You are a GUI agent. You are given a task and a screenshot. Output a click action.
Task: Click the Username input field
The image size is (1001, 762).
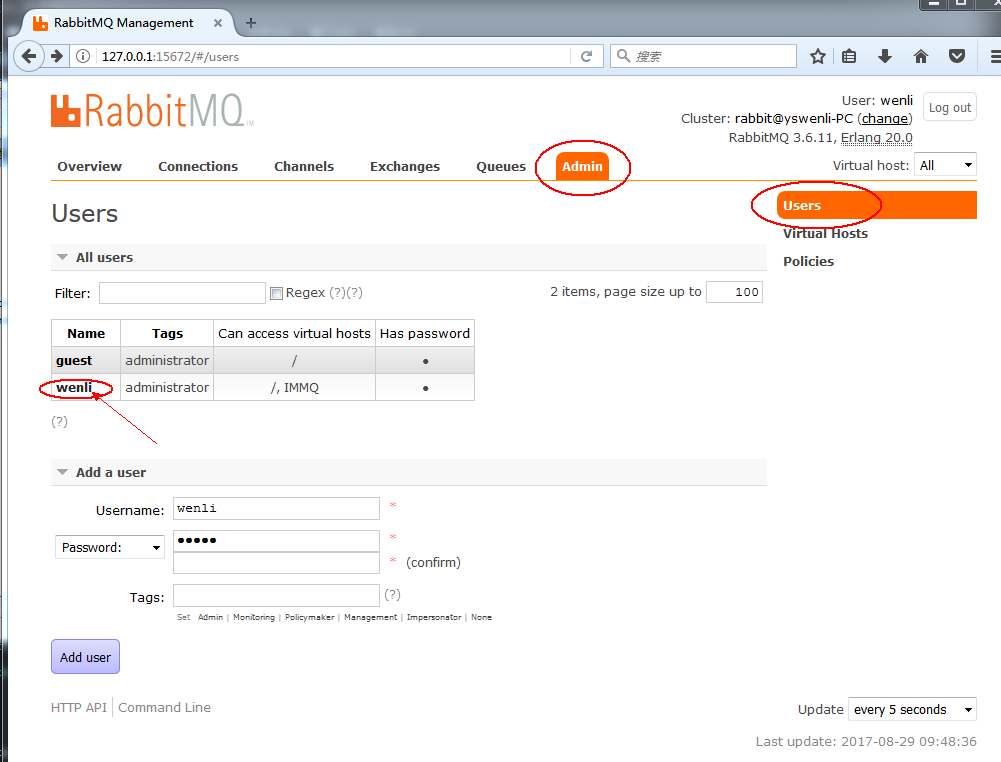point(276,509)
